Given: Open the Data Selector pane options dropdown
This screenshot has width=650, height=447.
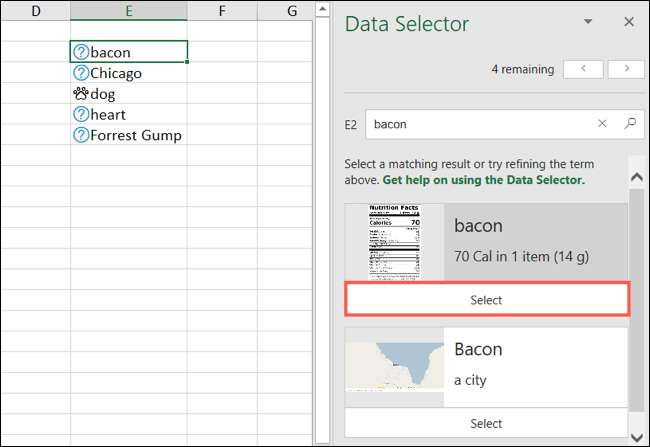Looking at the screenshot, I should [588, 22].
